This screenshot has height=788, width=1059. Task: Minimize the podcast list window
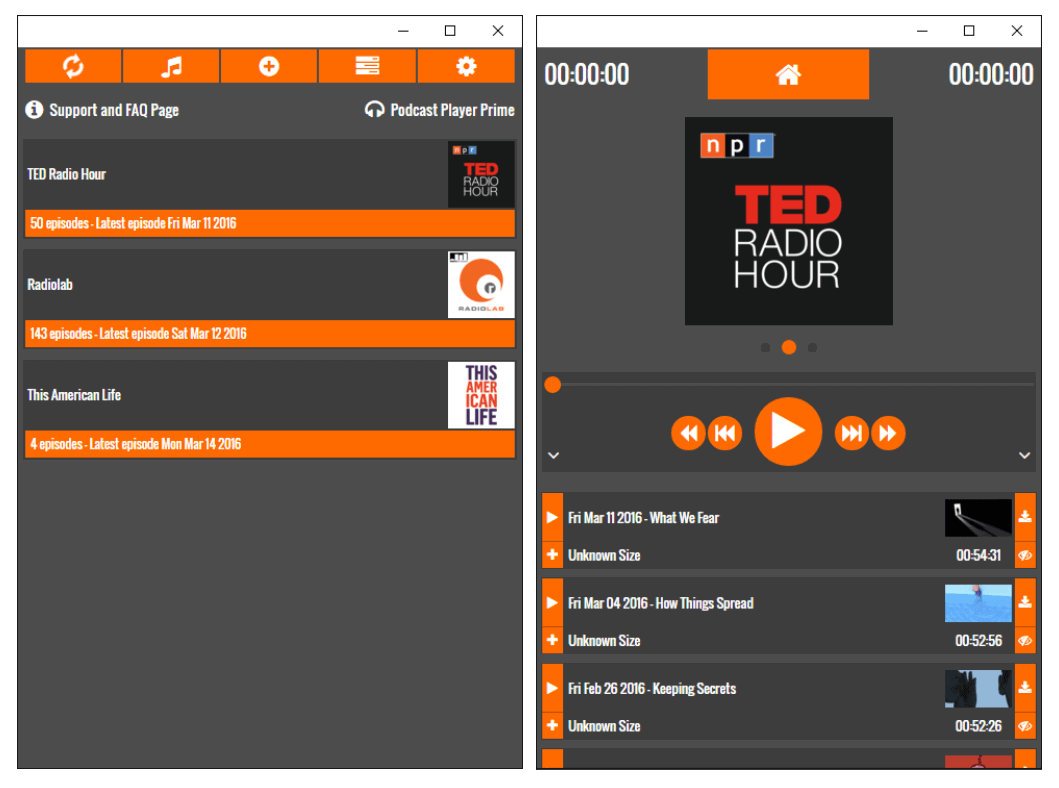[403, 31]
